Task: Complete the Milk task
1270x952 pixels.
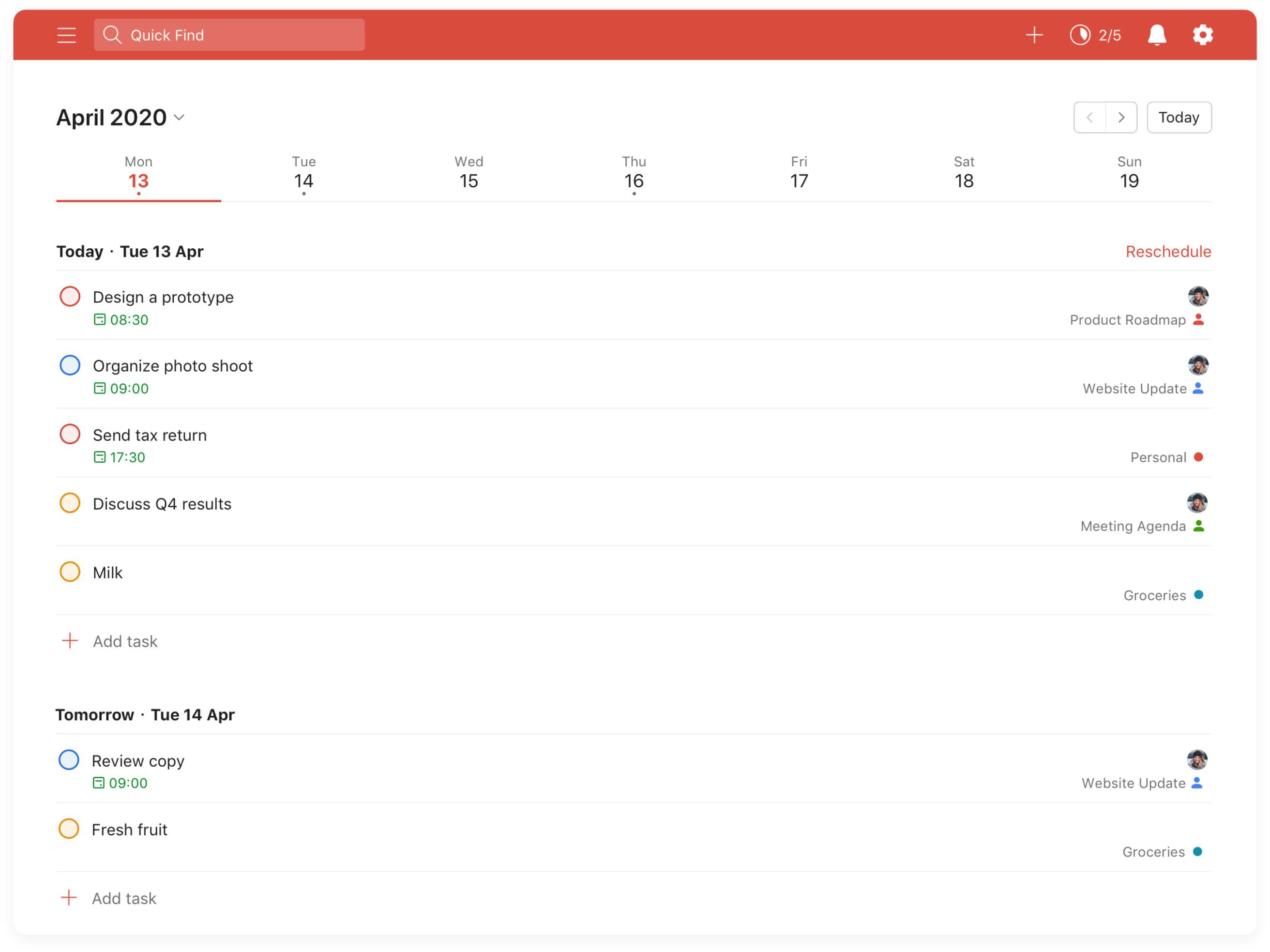Action: click(70, 571)
